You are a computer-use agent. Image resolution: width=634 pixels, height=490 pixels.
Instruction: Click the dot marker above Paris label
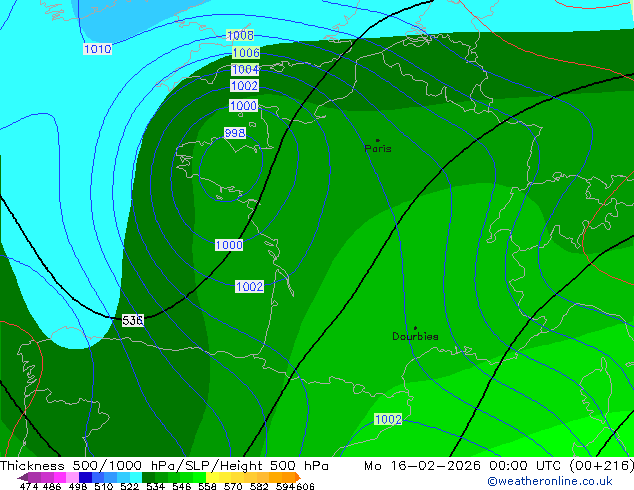coord(378,140)
